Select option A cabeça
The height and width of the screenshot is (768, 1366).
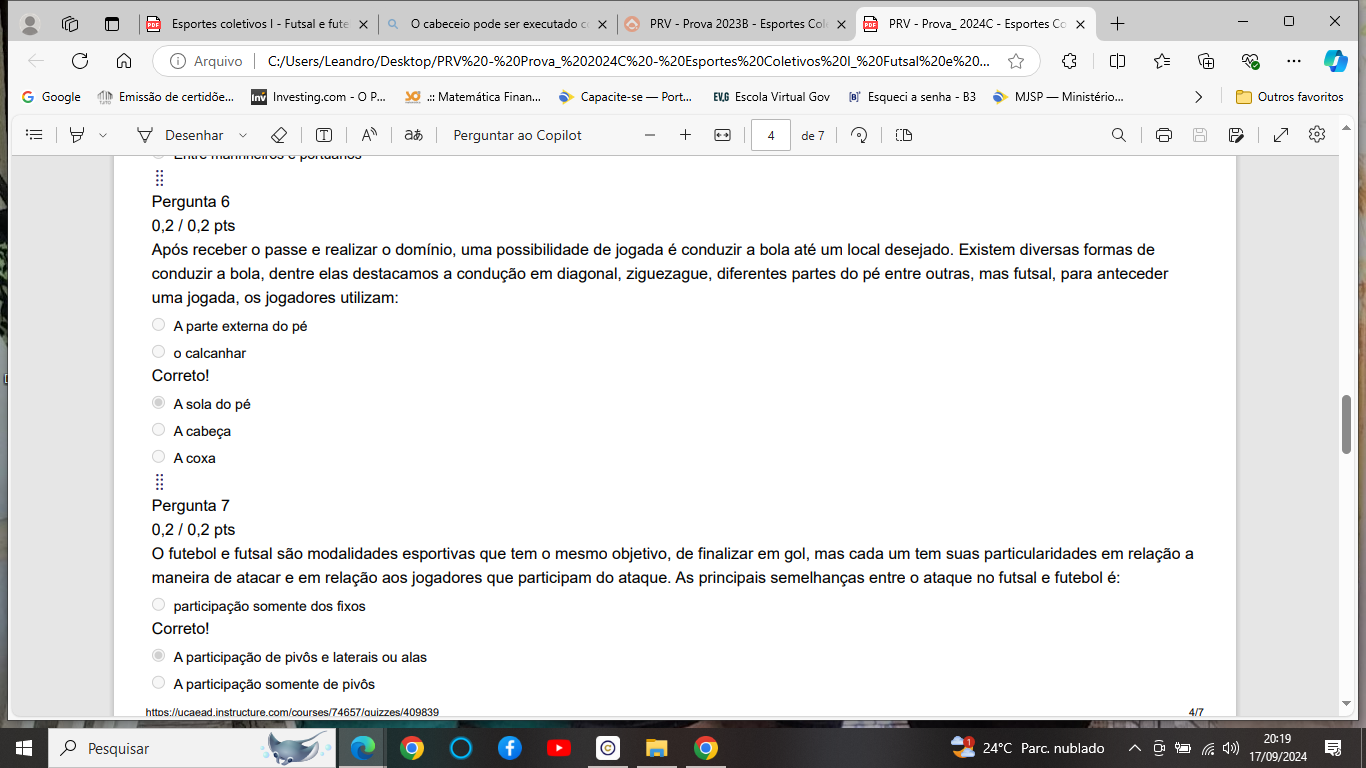pos(158,430)
